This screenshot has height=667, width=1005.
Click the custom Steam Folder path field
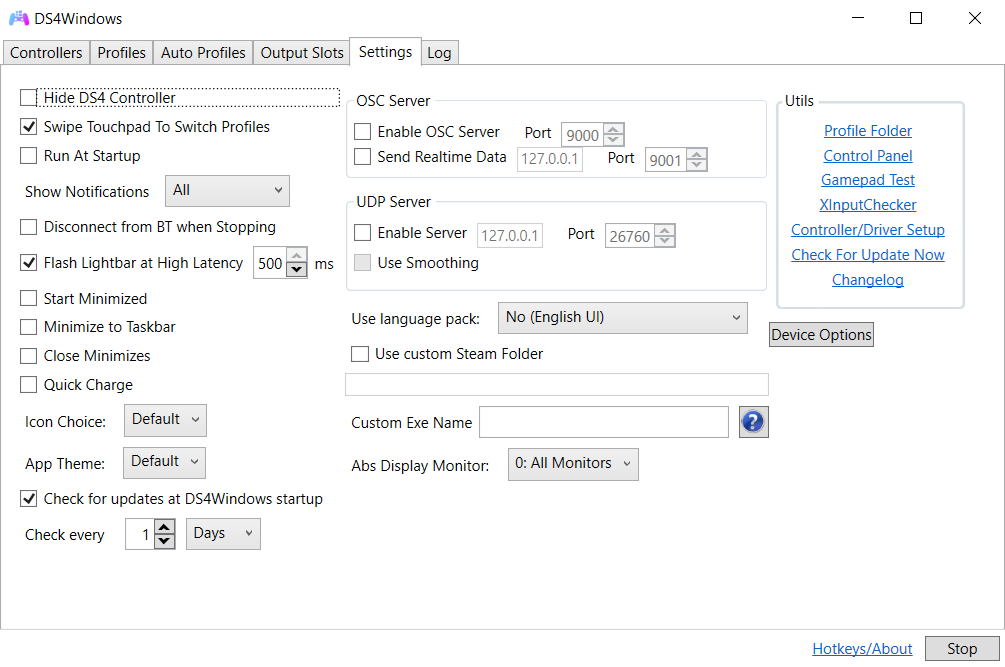pos(556,384)
